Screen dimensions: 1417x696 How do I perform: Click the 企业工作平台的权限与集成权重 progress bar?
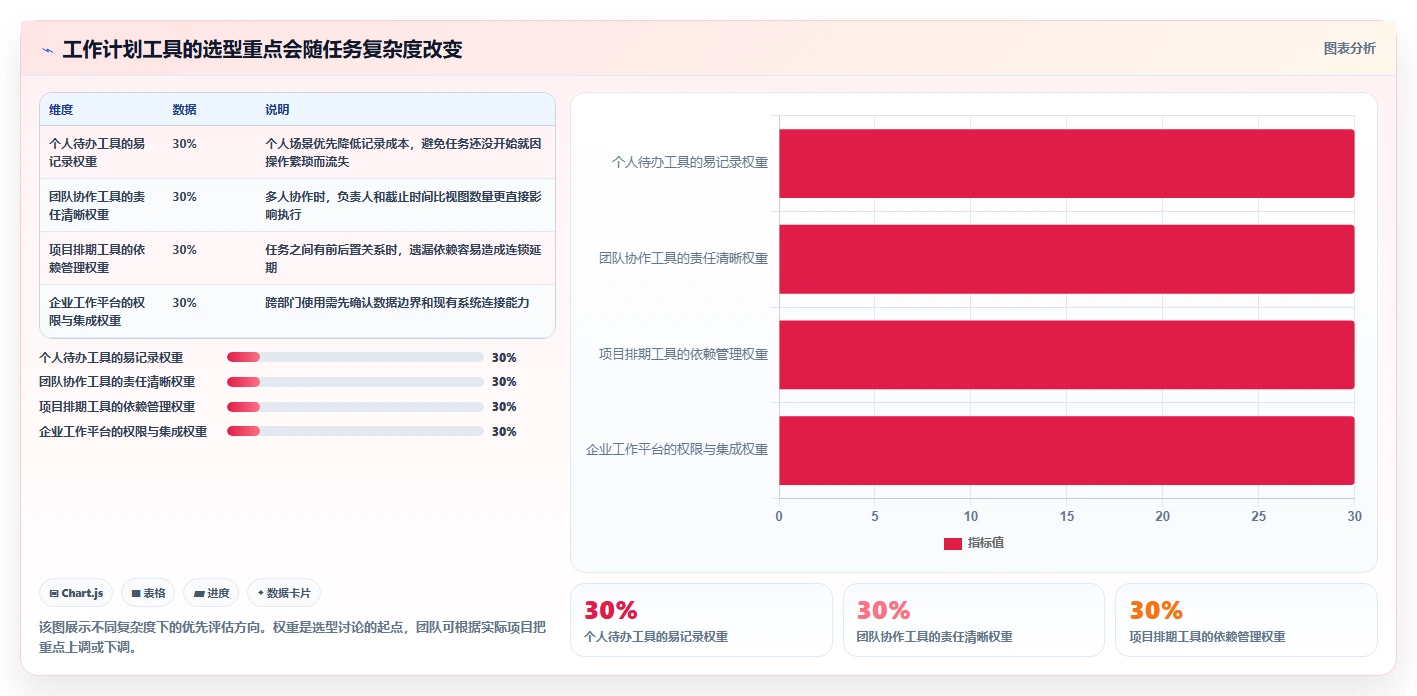tap(355, 432)
